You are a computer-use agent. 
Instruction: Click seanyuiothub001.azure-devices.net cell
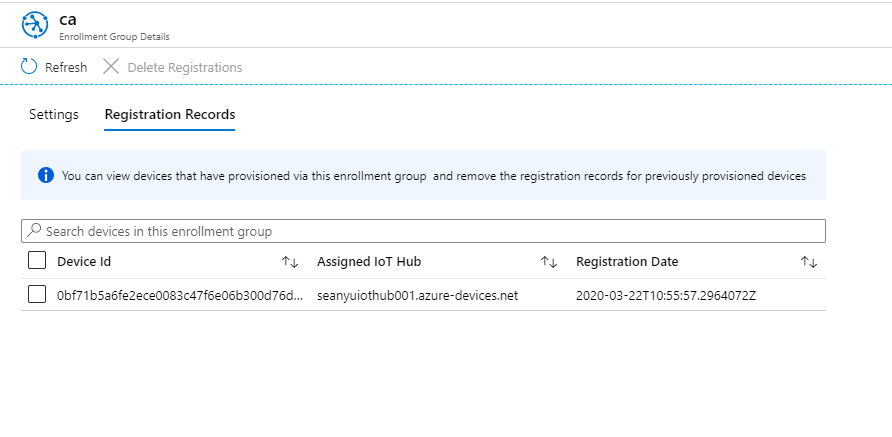[418, 295]
